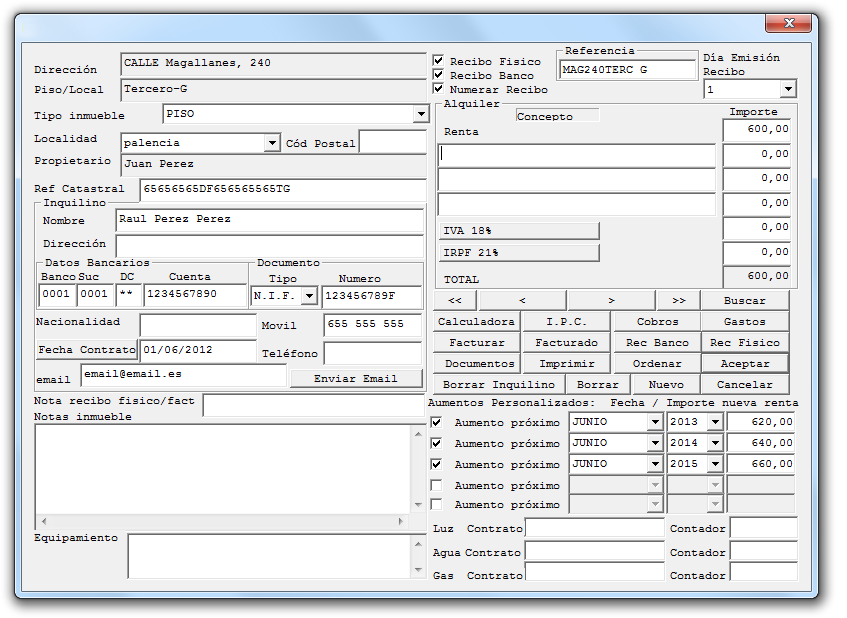Click the Ordenar button
This screenshot has height=618, width=847.
657,364
